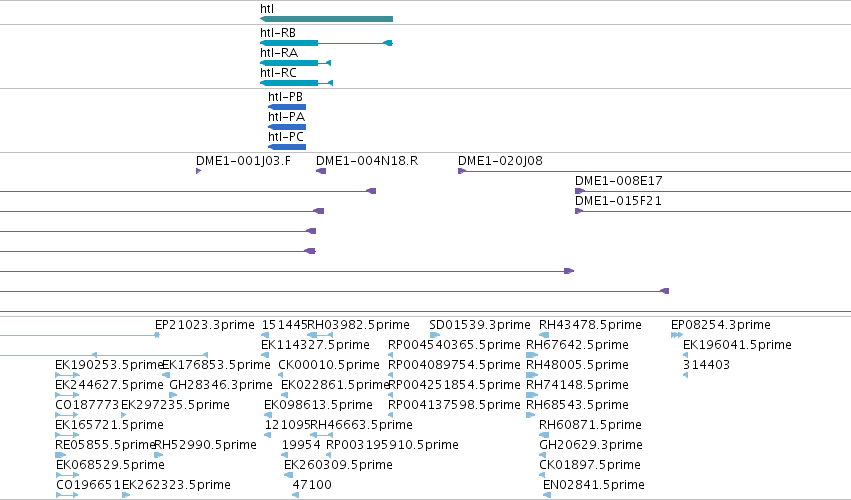Click the DME1-001J03.F clone label

[243, 161]
